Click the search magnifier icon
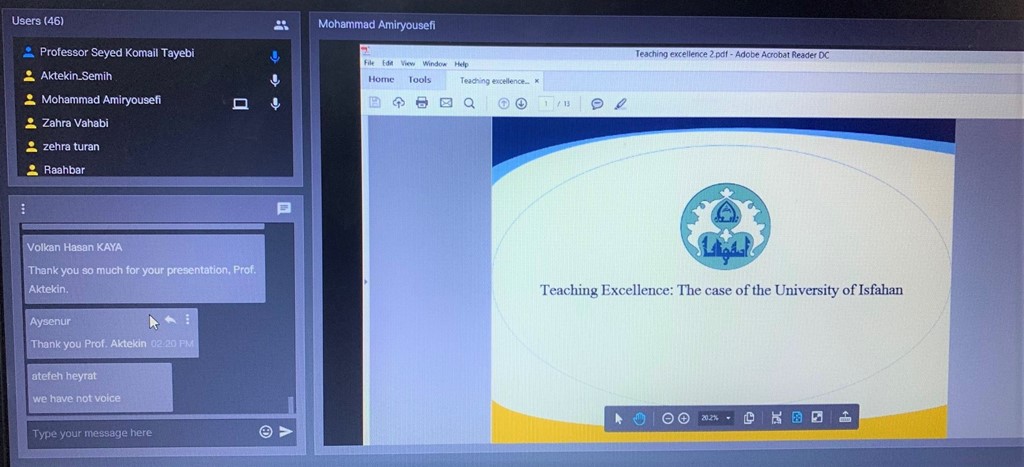The width and height of the screenshot is (1024, 467). point(469,103)
